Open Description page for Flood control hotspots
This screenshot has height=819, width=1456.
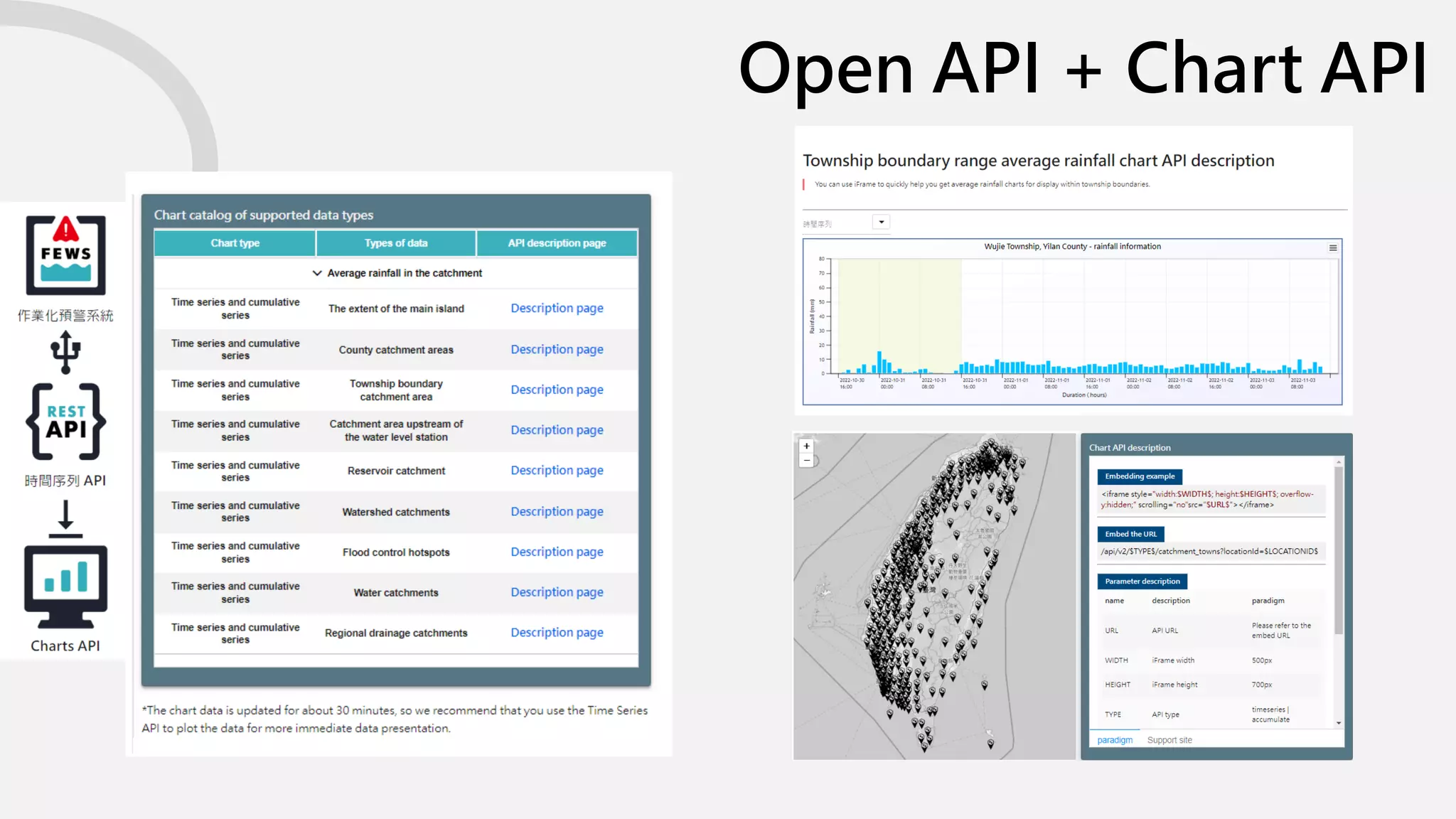[x=557, y=552]
